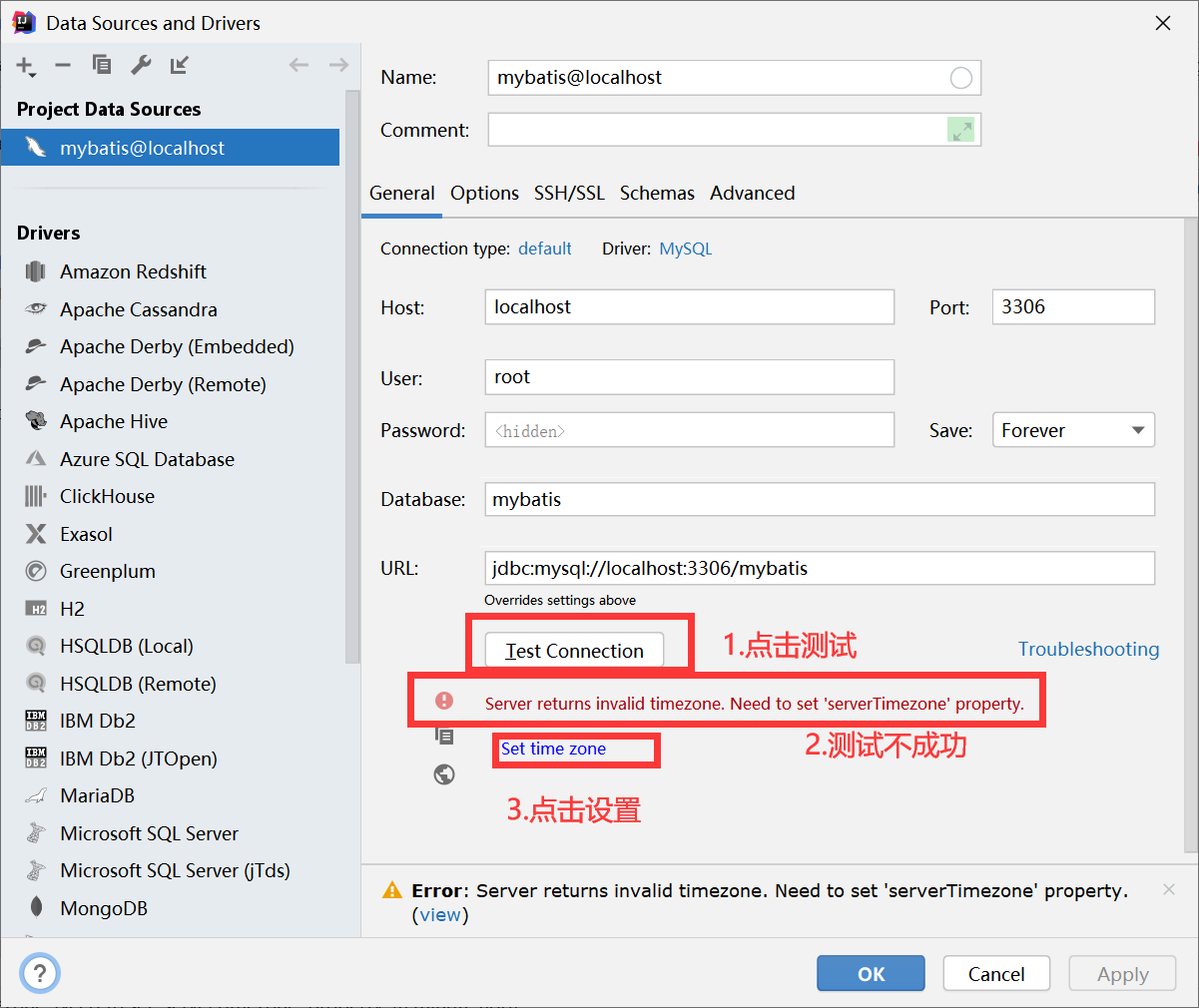Change the MySQL driver link
This screenshot has height=1008, width=1199.
pyautogui.click(x=686, y=249)
